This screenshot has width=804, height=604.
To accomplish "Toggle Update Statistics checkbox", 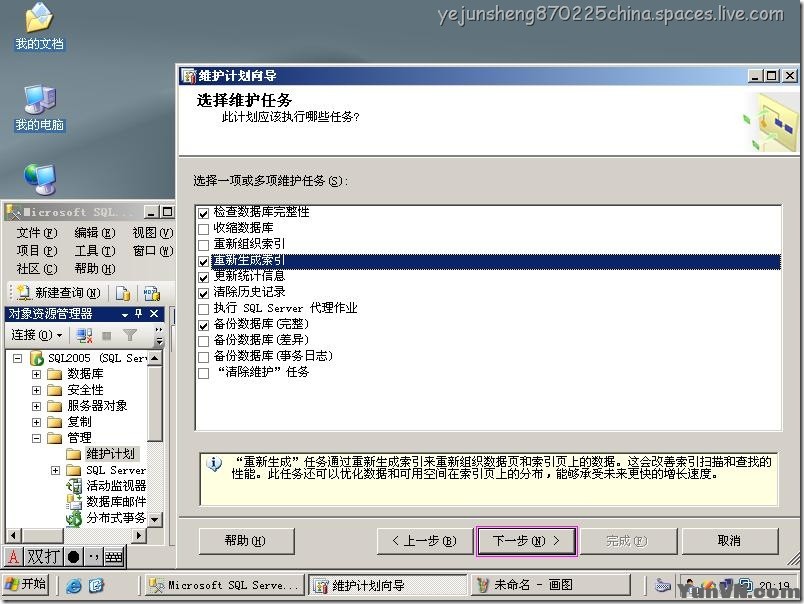I will tap(204, 277).
